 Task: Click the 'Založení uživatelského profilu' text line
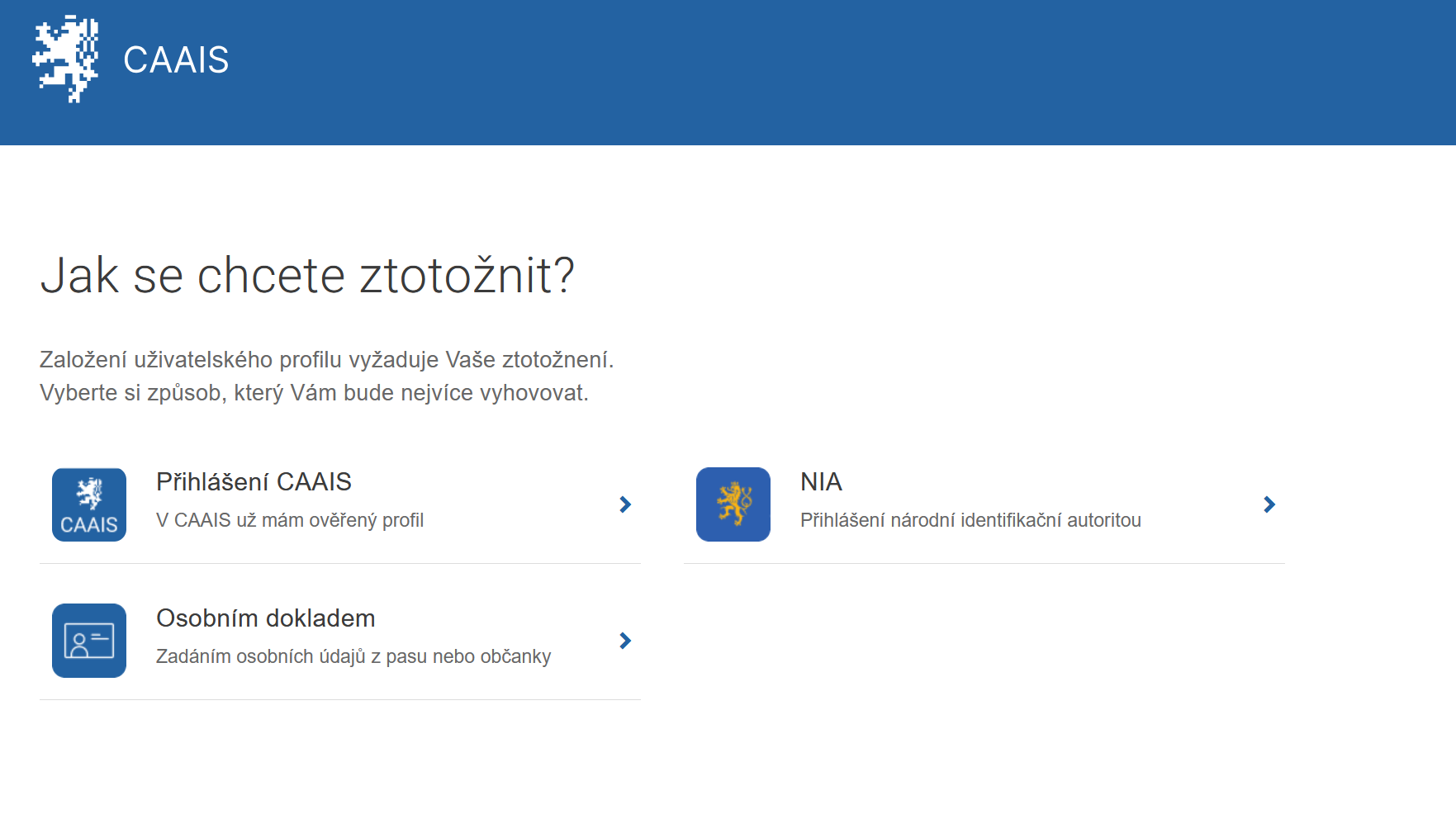(326, 360)
